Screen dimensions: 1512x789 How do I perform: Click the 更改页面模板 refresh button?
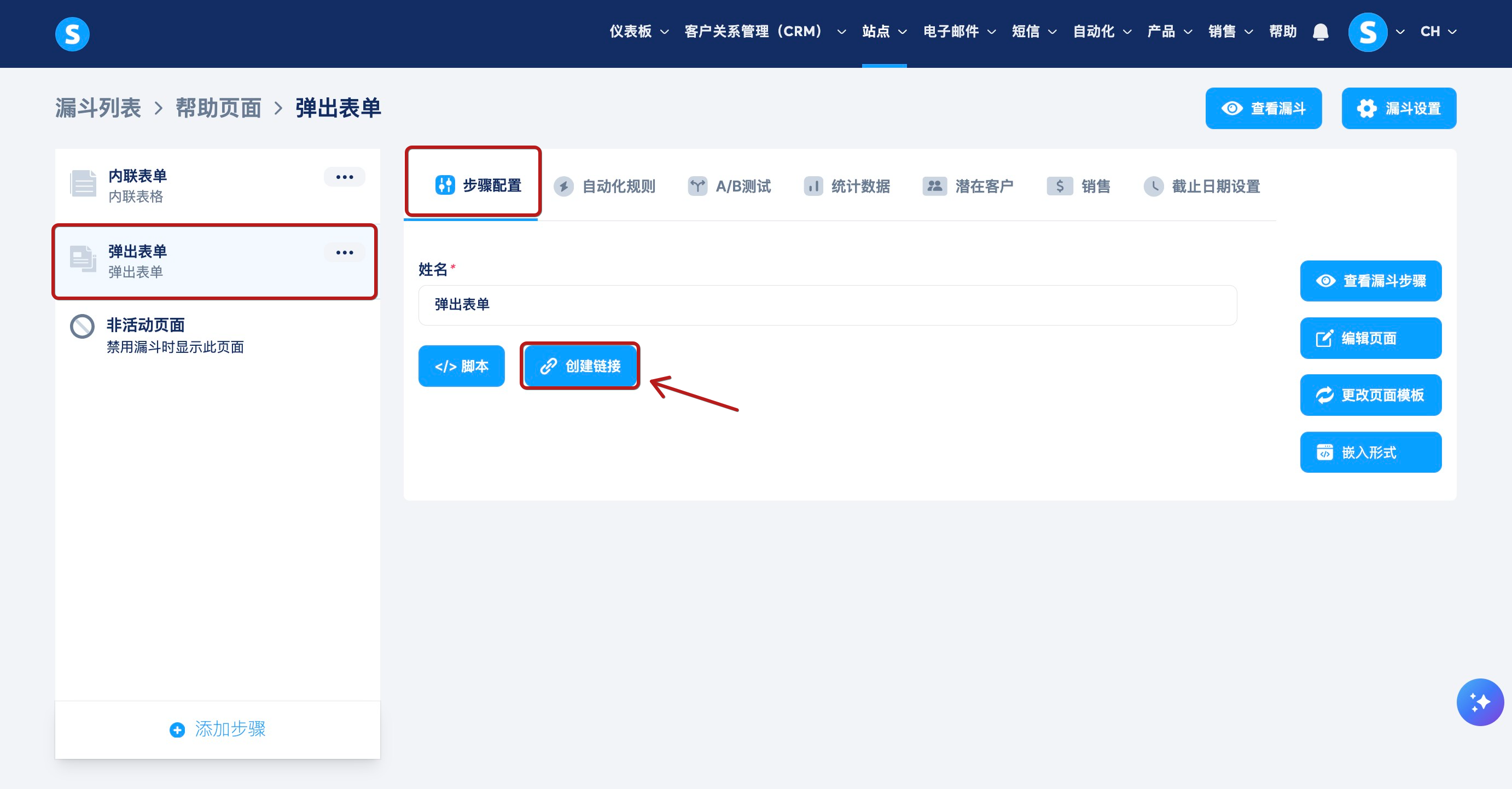tap(1370, 395)
